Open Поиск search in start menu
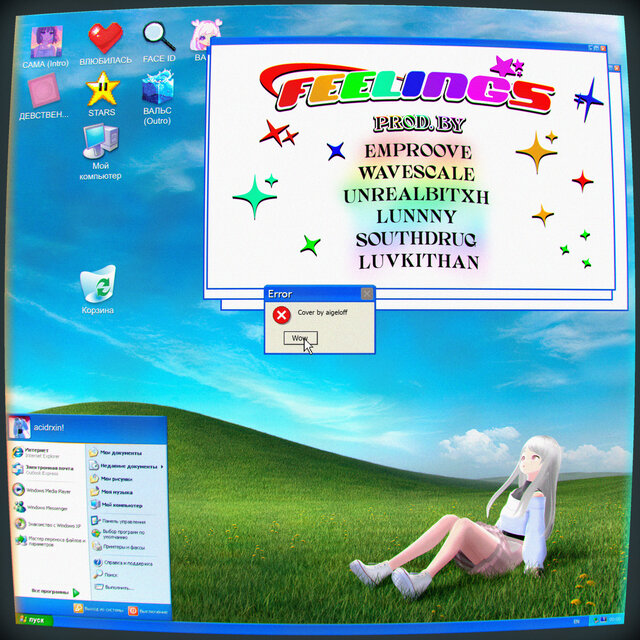This screenshot has height=640, width=640. coord(106,574)
